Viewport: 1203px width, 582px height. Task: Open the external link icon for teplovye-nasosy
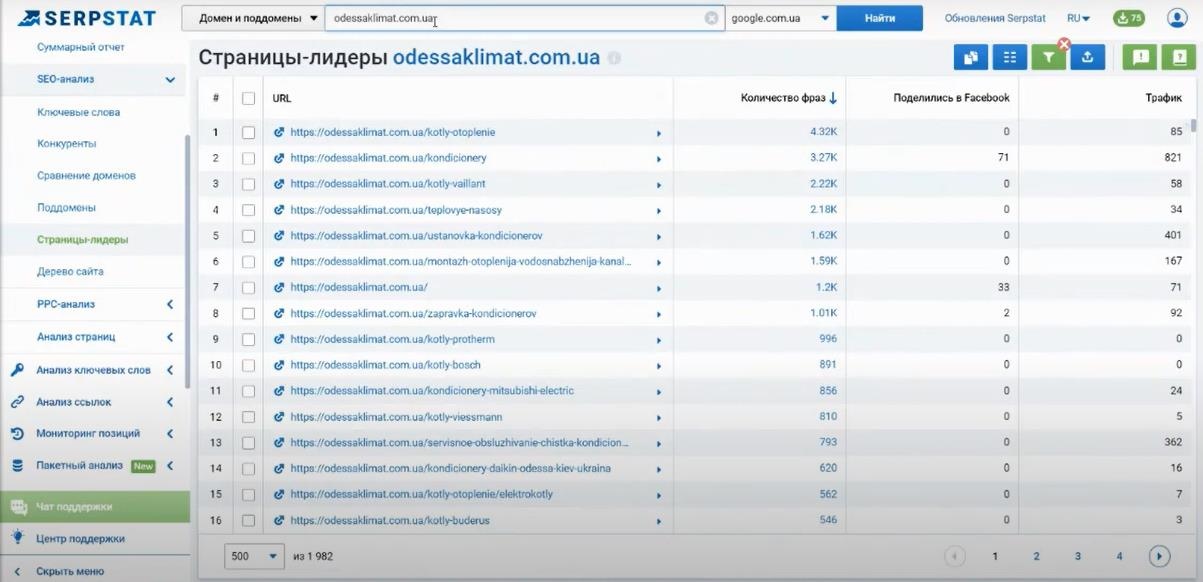[279, 210]
